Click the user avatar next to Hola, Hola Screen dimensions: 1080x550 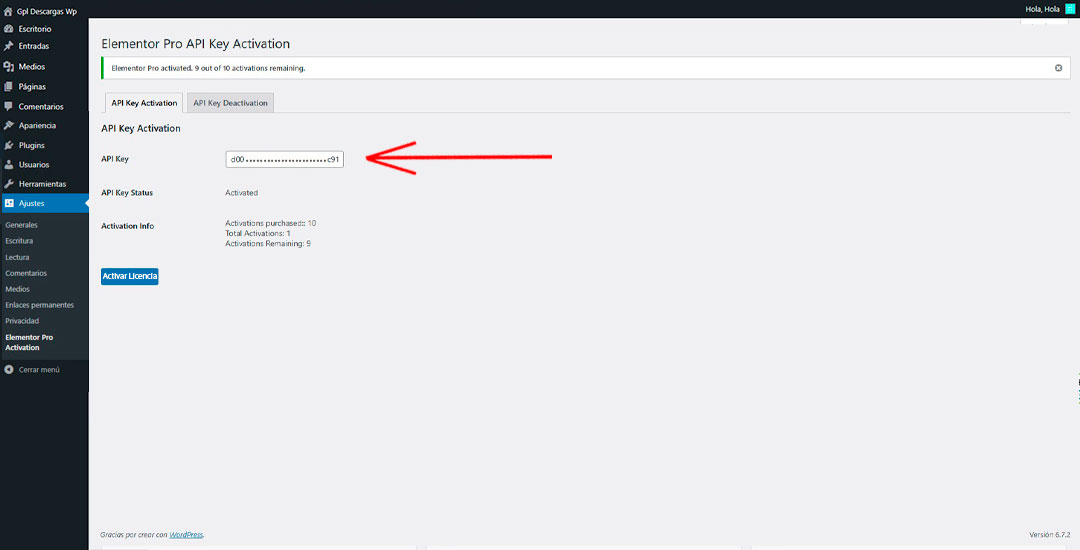pyautogui.click(x=1070, y=9)
